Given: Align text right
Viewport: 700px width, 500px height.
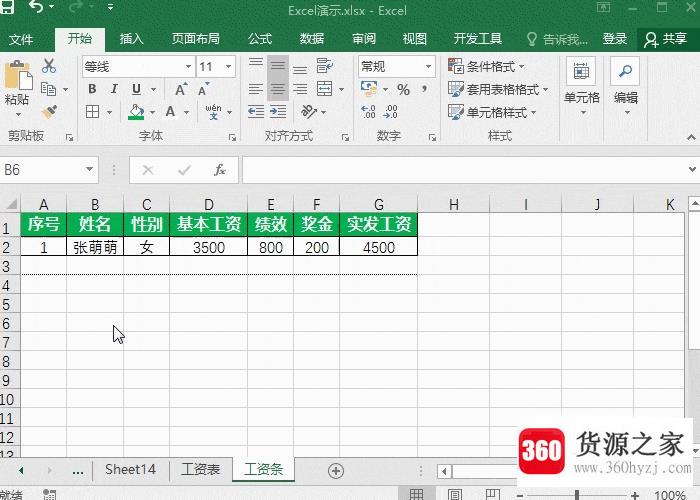Looking at the screenshot, I should click(x=300, y=89).
